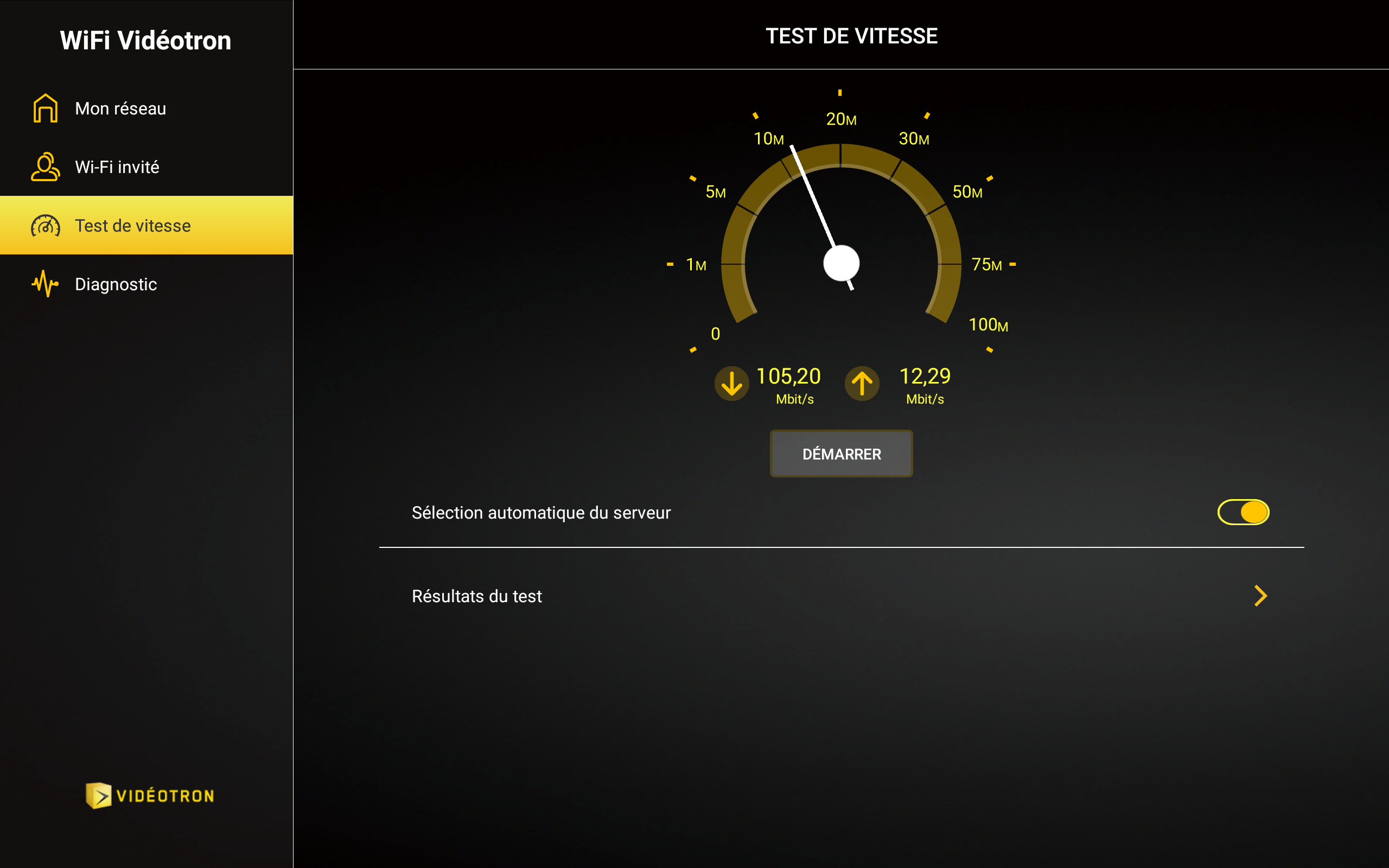Click the 1M gauge label
Screen dimensions: 1389x868
coord(696,265)
